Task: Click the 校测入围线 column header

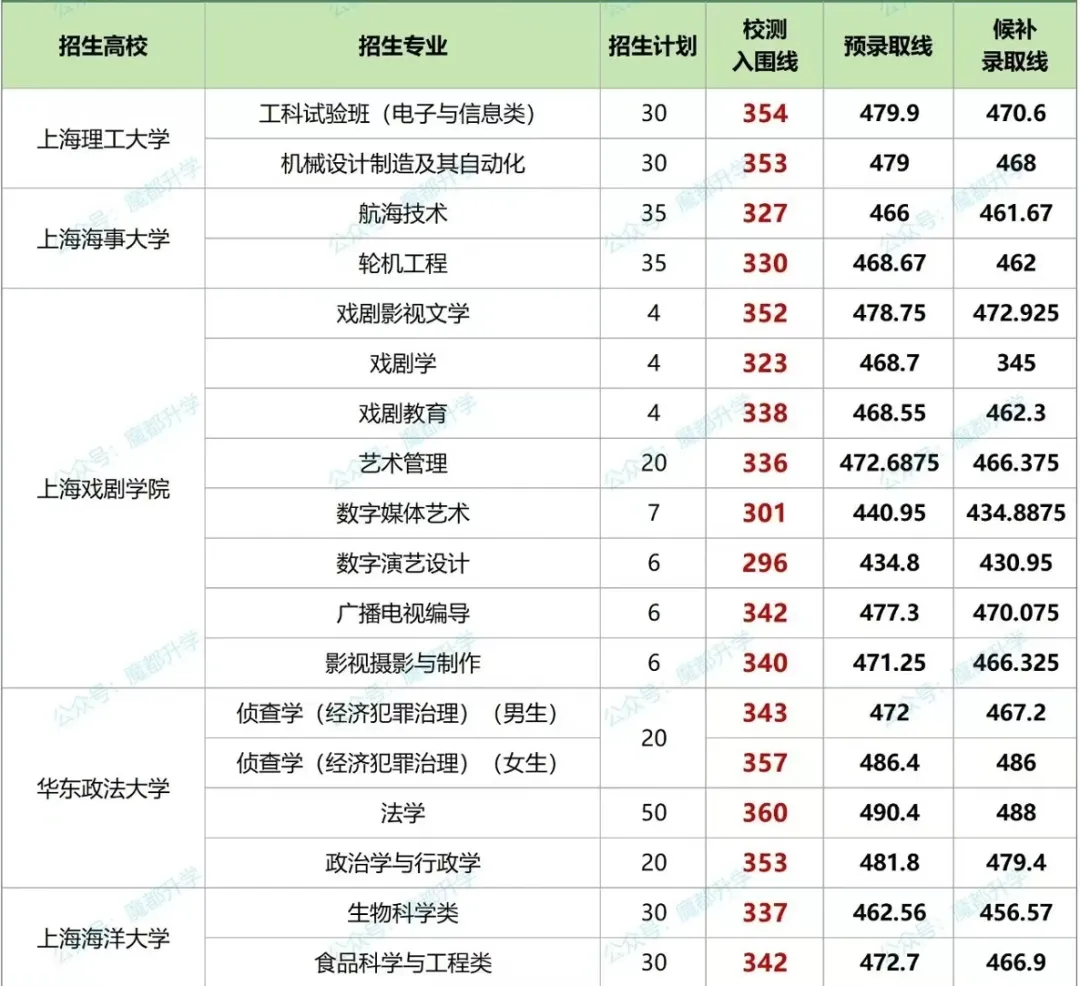Action: pyautogui.click(x=765, y=46)
